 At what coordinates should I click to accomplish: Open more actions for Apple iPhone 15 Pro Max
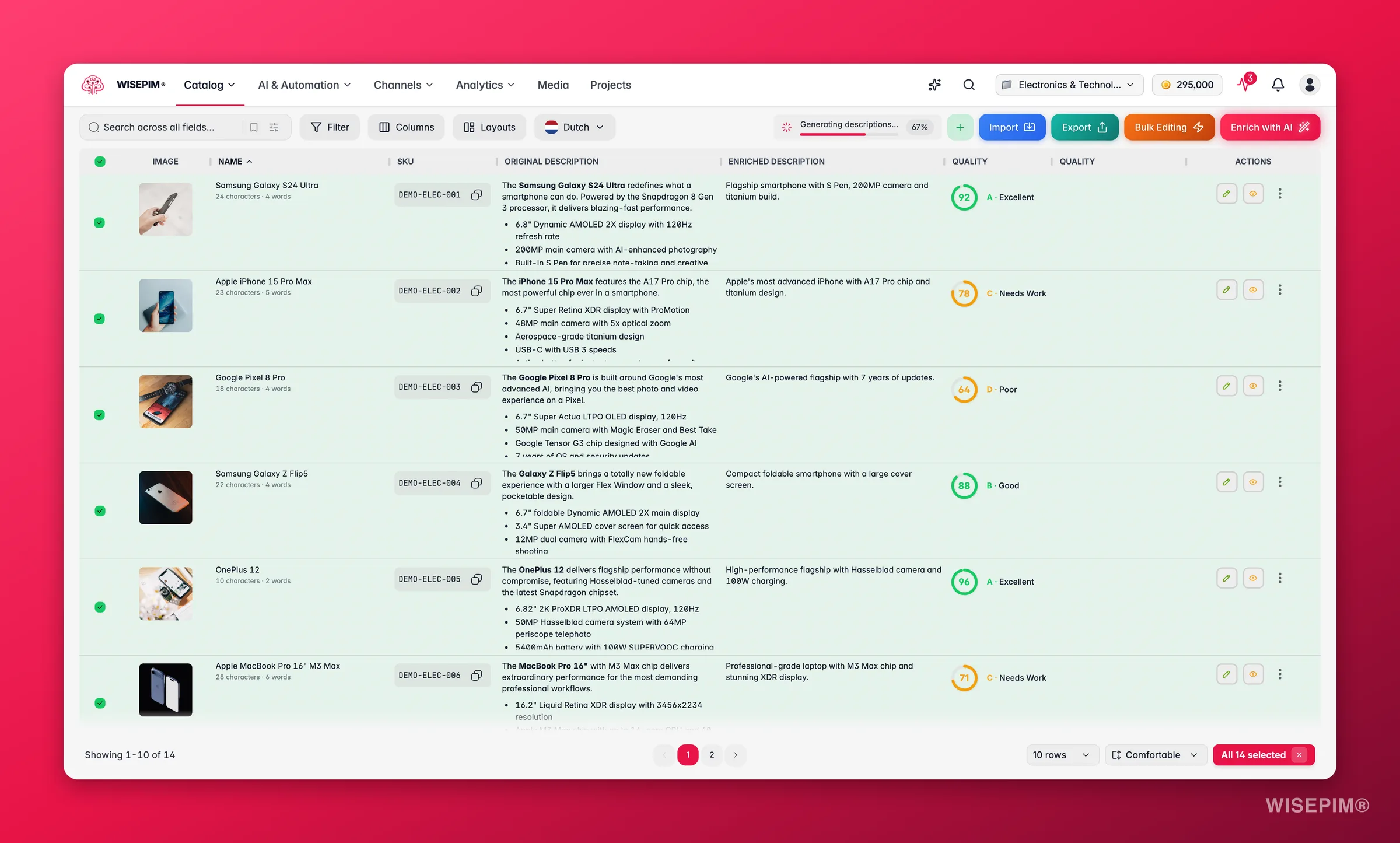coord(1280,290)
